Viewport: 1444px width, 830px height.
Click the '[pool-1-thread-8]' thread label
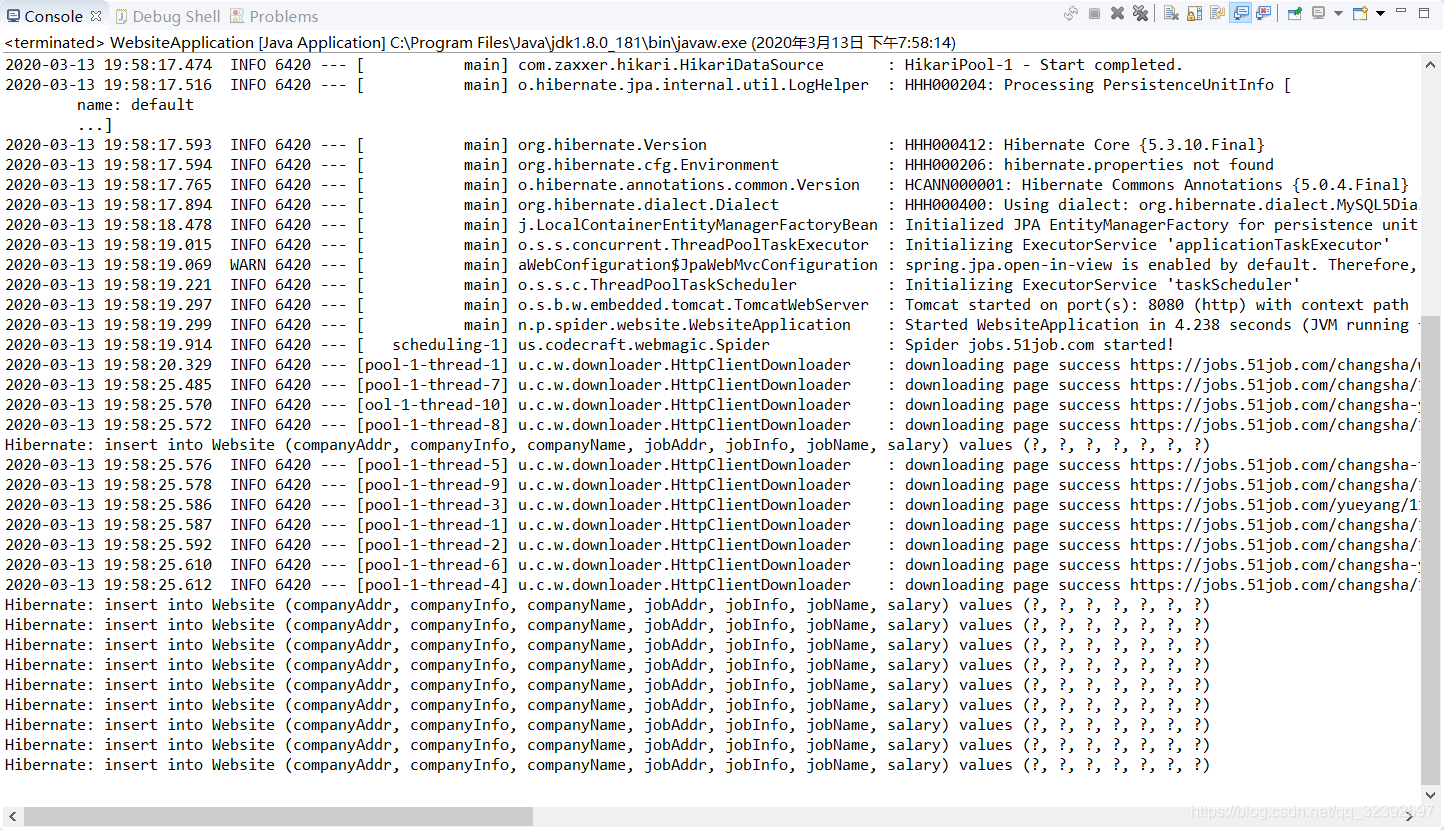click(x=432, y=424)
